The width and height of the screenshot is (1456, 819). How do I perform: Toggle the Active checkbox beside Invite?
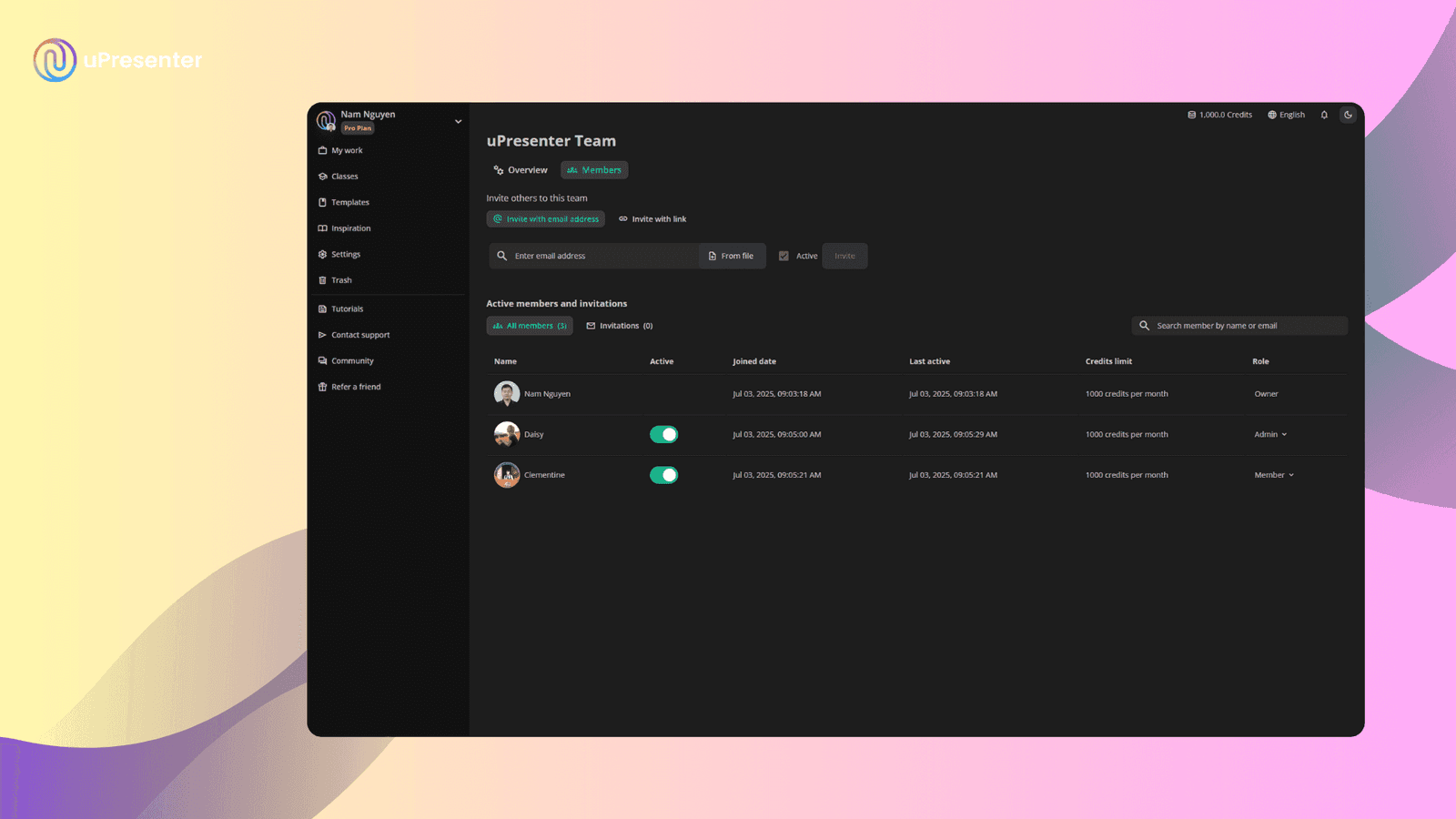tap(784, 256)
